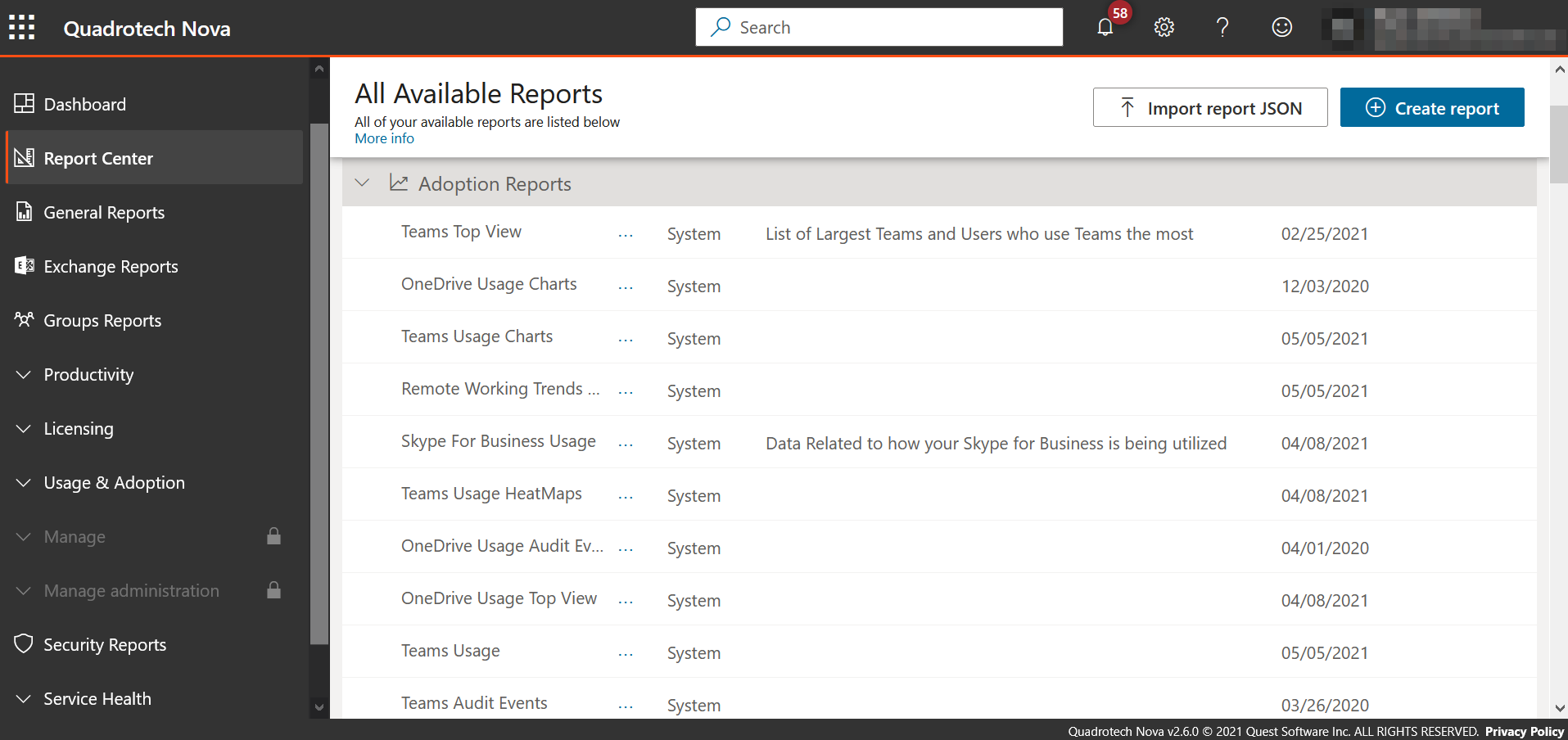The image size is (1568, 740).
Task: Click the sidebar scroll-down arrow
Action: click(319, 706)
